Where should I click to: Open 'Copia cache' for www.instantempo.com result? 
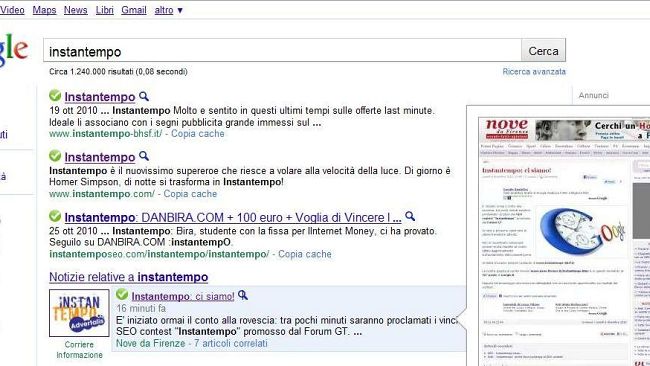[190, 194]
